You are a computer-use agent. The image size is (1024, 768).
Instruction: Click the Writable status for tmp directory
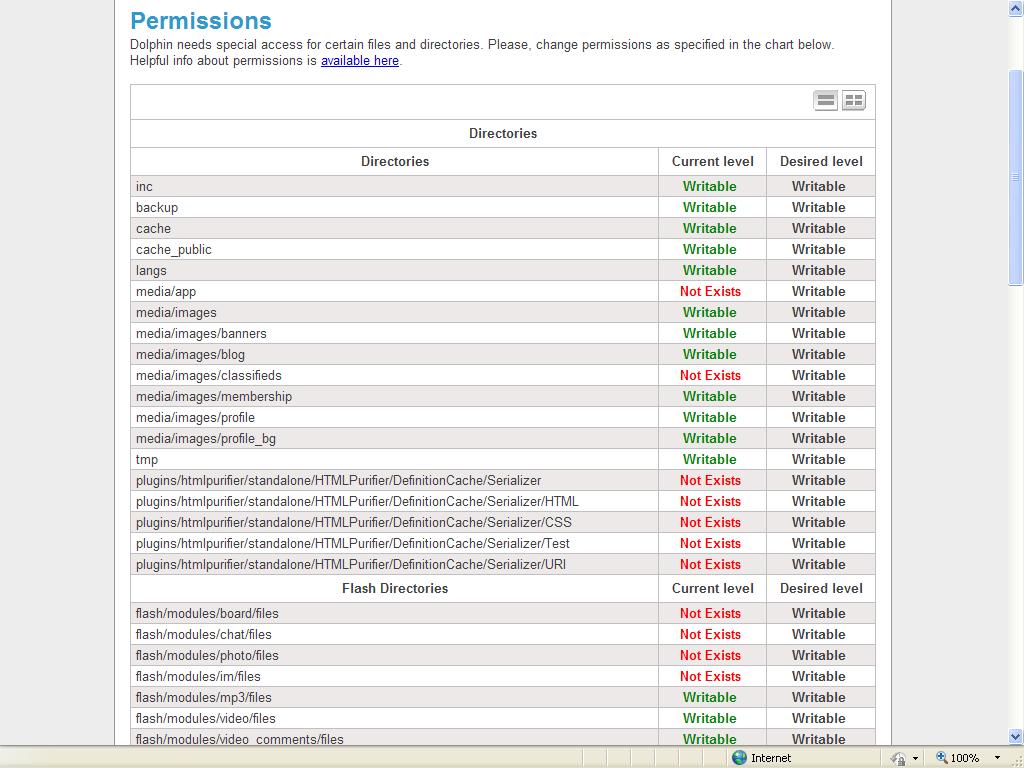click(x=709, y=460)
